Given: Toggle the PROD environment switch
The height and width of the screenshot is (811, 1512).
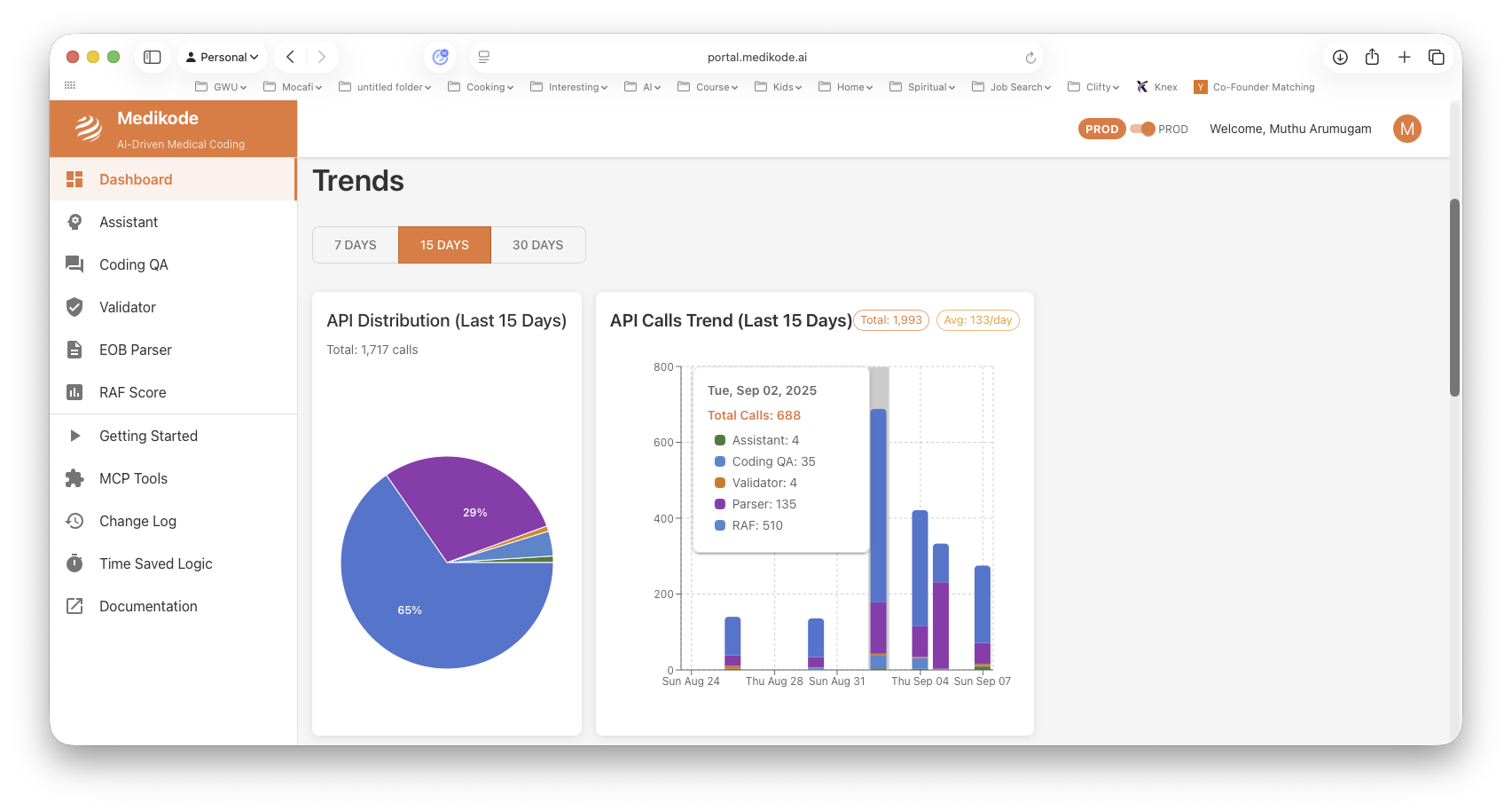Looking at the screenshot, I should [x=1140, y=129].
